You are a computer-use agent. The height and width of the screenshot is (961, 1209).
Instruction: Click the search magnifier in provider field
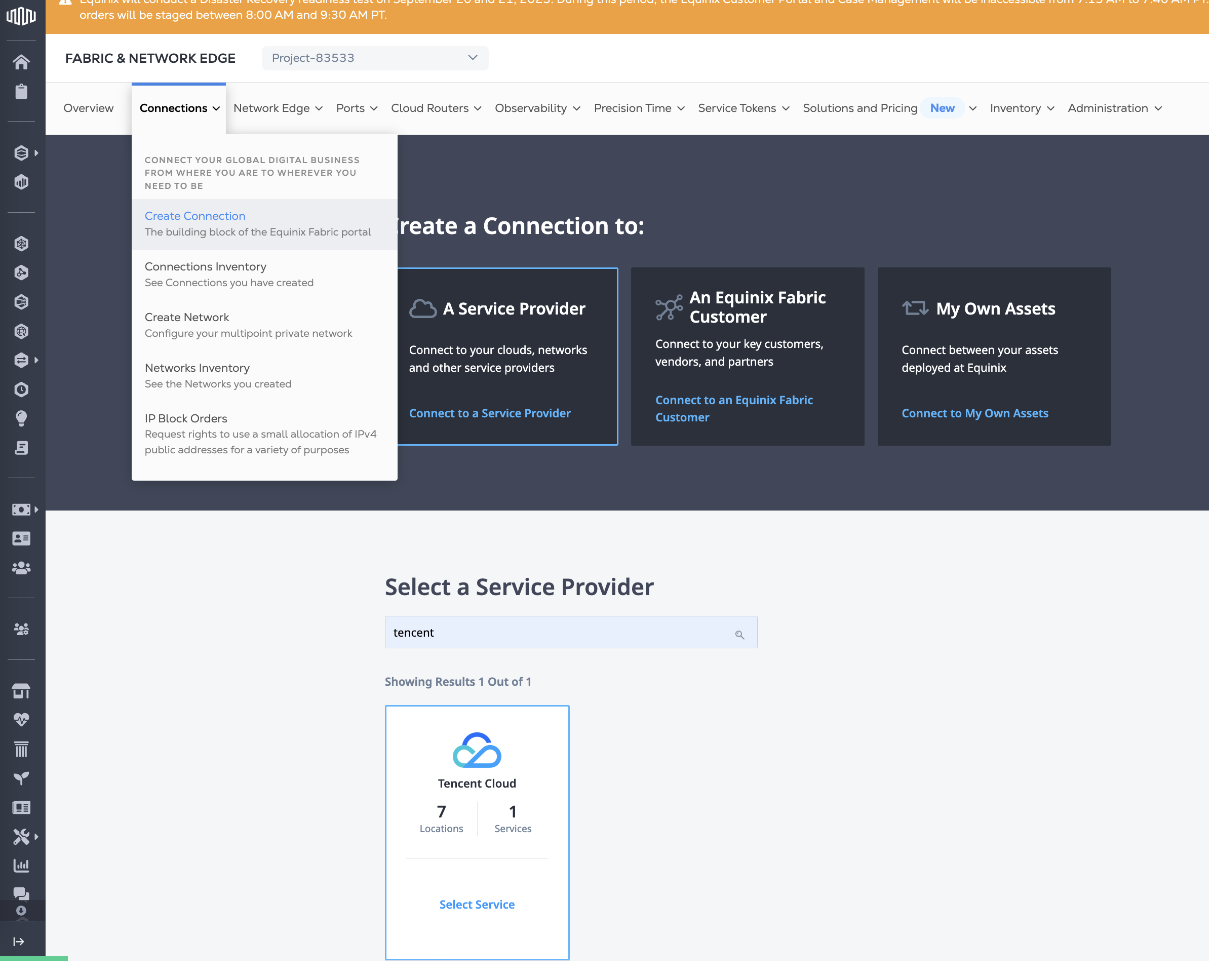coord(740,634)
